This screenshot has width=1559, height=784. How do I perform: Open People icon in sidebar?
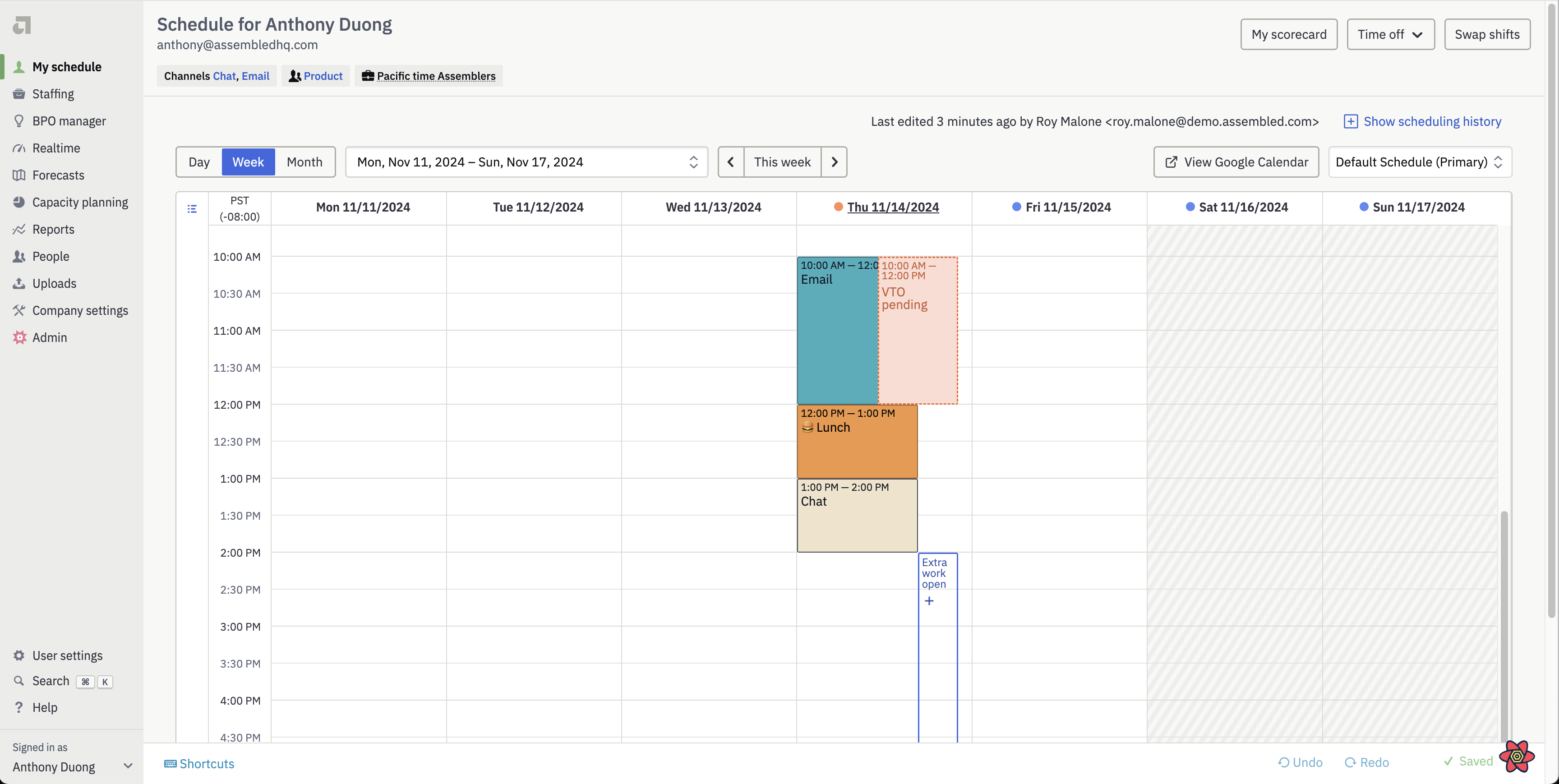[x=19, y=257]
